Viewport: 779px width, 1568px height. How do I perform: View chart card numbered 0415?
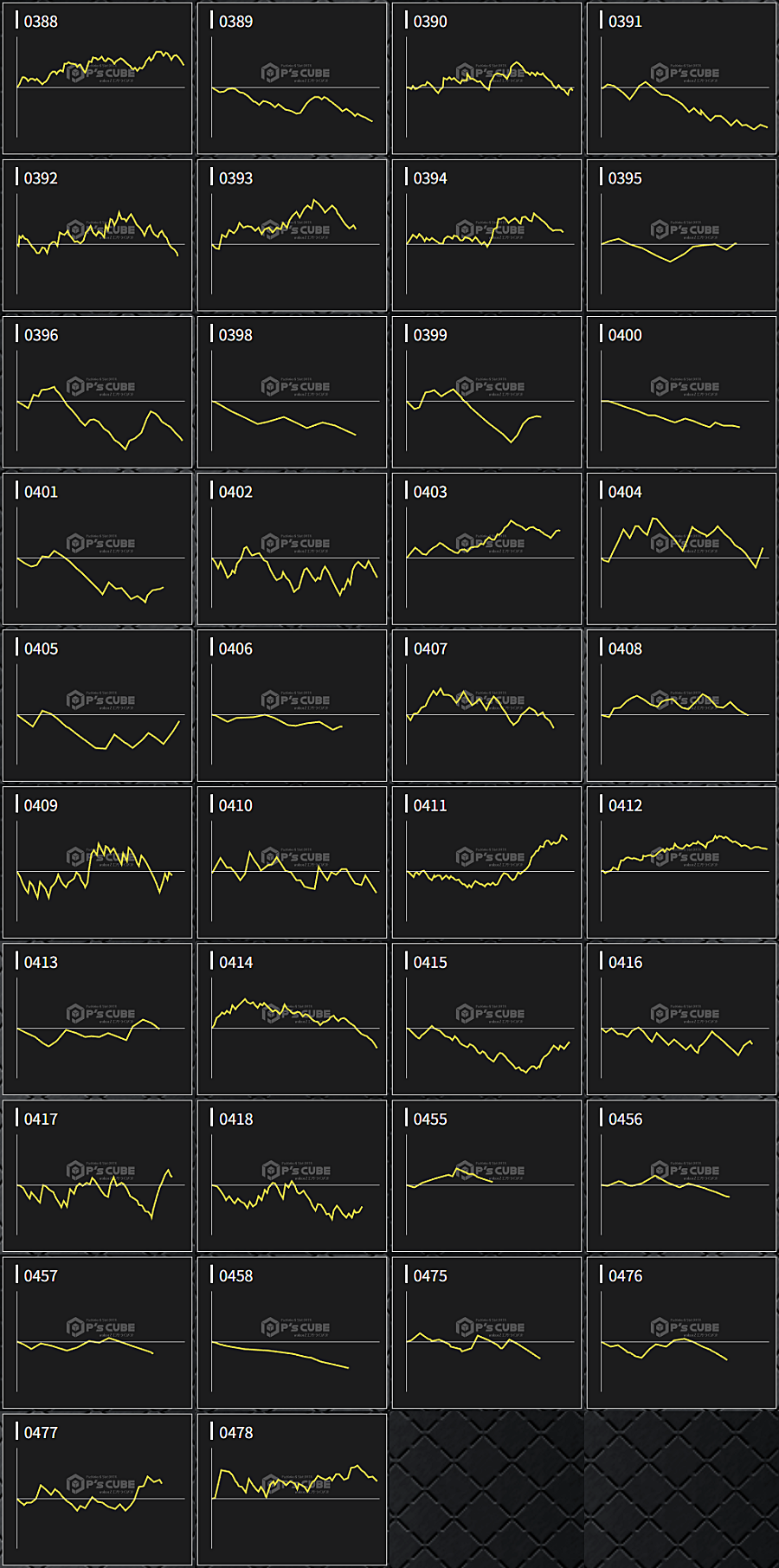486,1019
